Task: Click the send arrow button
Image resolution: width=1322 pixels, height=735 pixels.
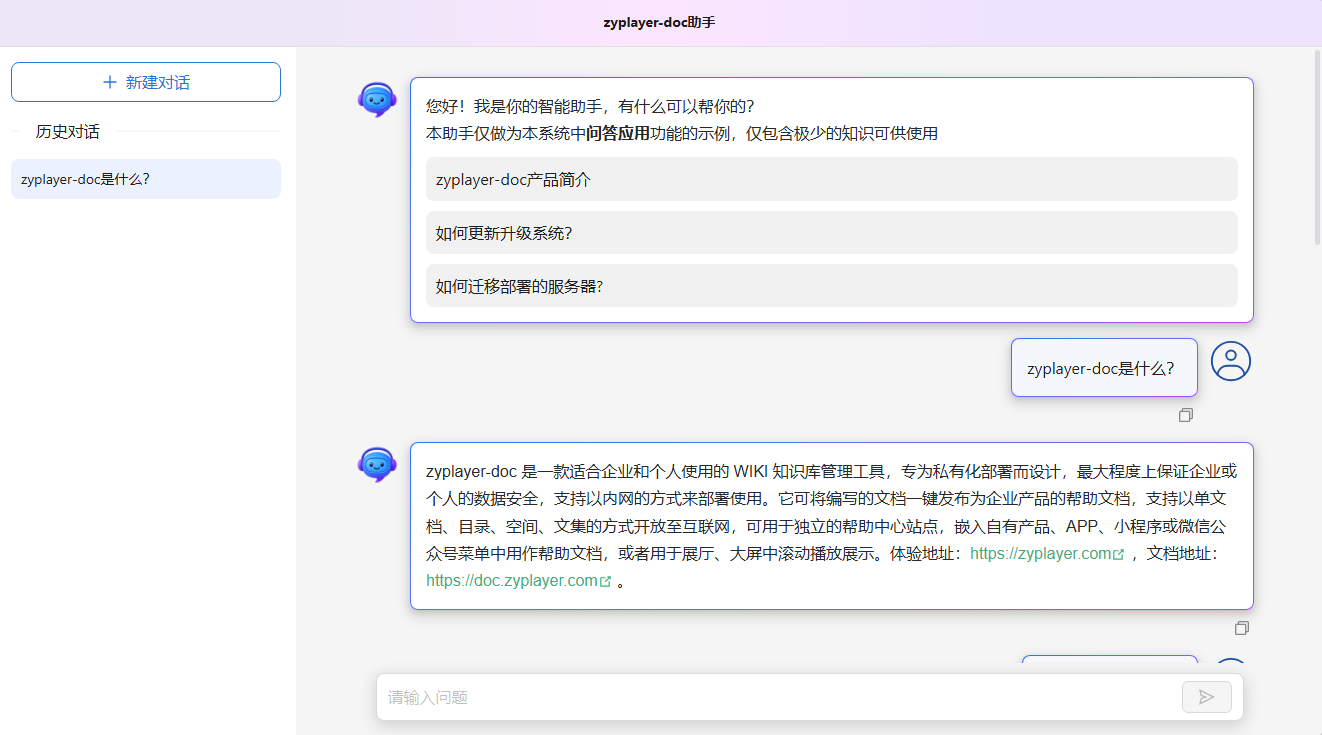Action: click(x=1207, y=697)
